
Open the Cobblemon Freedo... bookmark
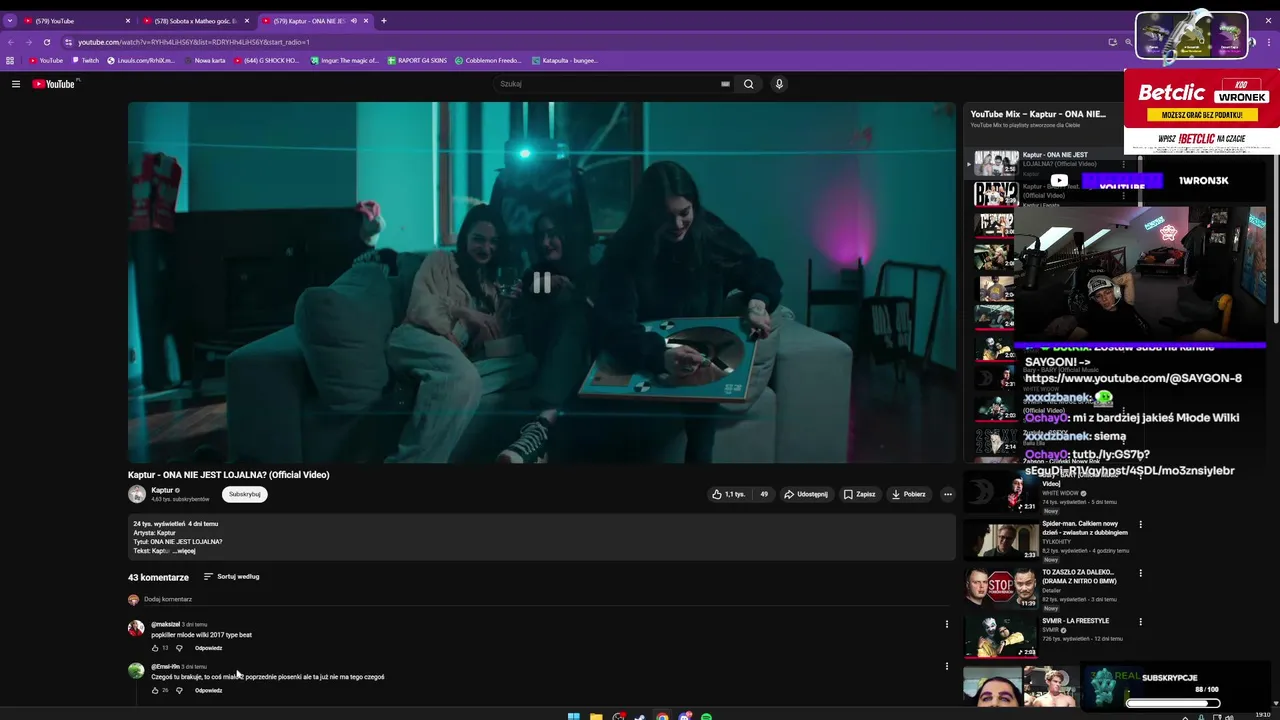pos(489,60)
